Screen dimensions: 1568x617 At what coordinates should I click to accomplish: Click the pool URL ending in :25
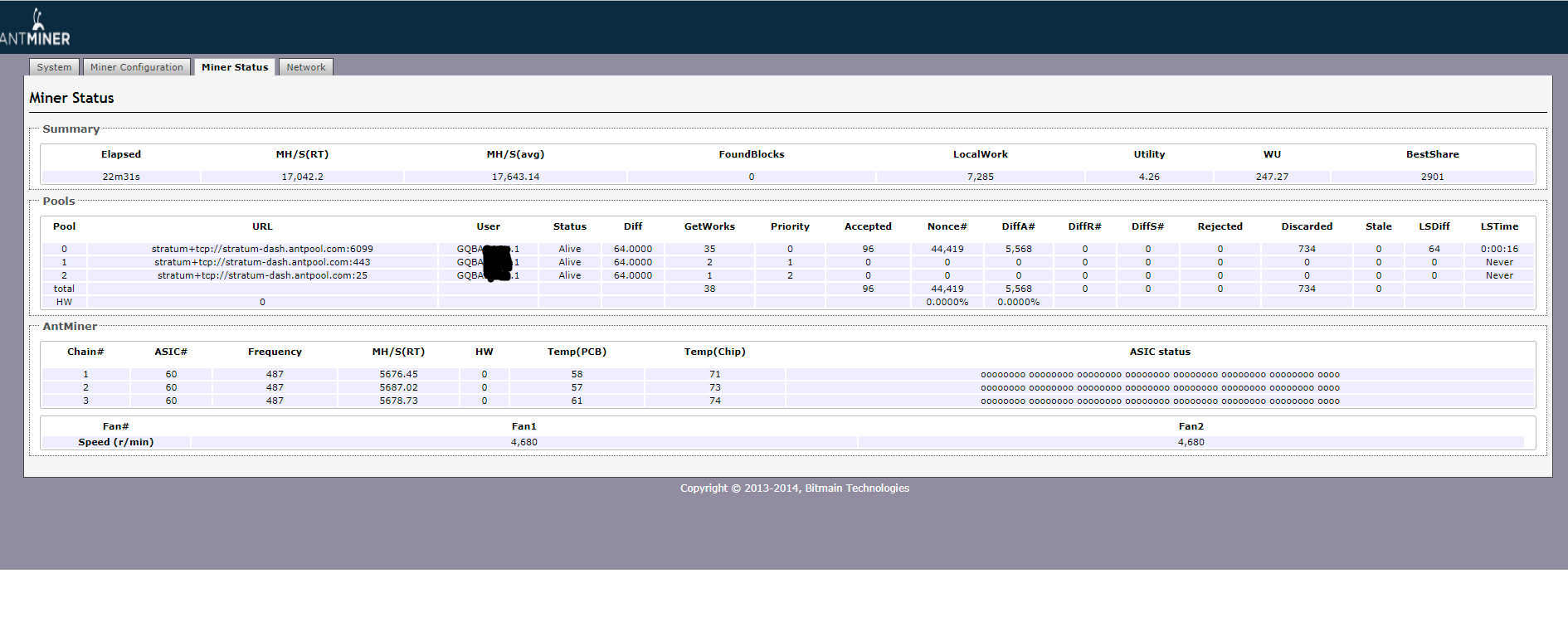tap(262, 275)
